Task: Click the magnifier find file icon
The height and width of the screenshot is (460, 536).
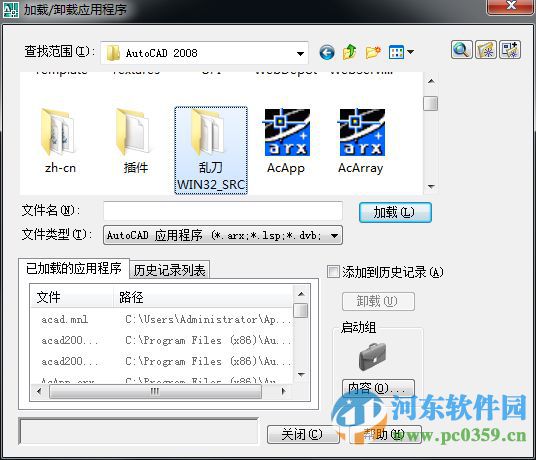Action: click(x=461, y=50)
